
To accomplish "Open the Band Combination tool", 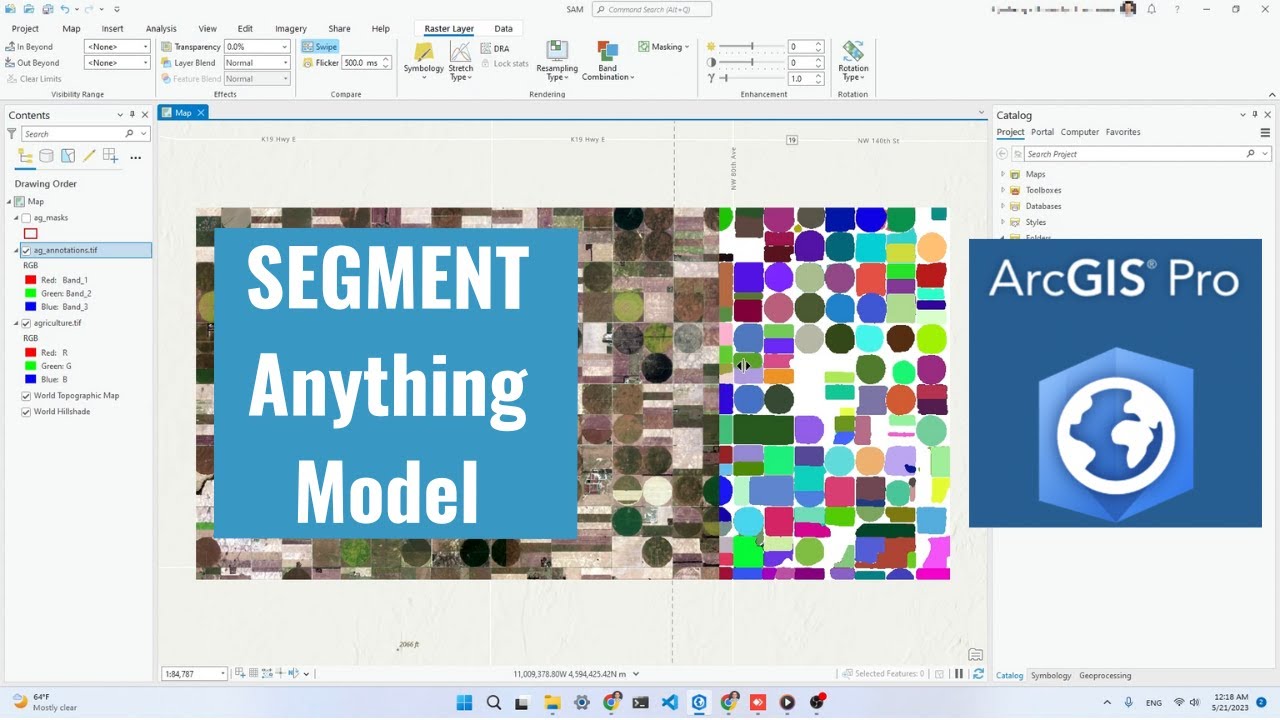I will pos(607,60).
